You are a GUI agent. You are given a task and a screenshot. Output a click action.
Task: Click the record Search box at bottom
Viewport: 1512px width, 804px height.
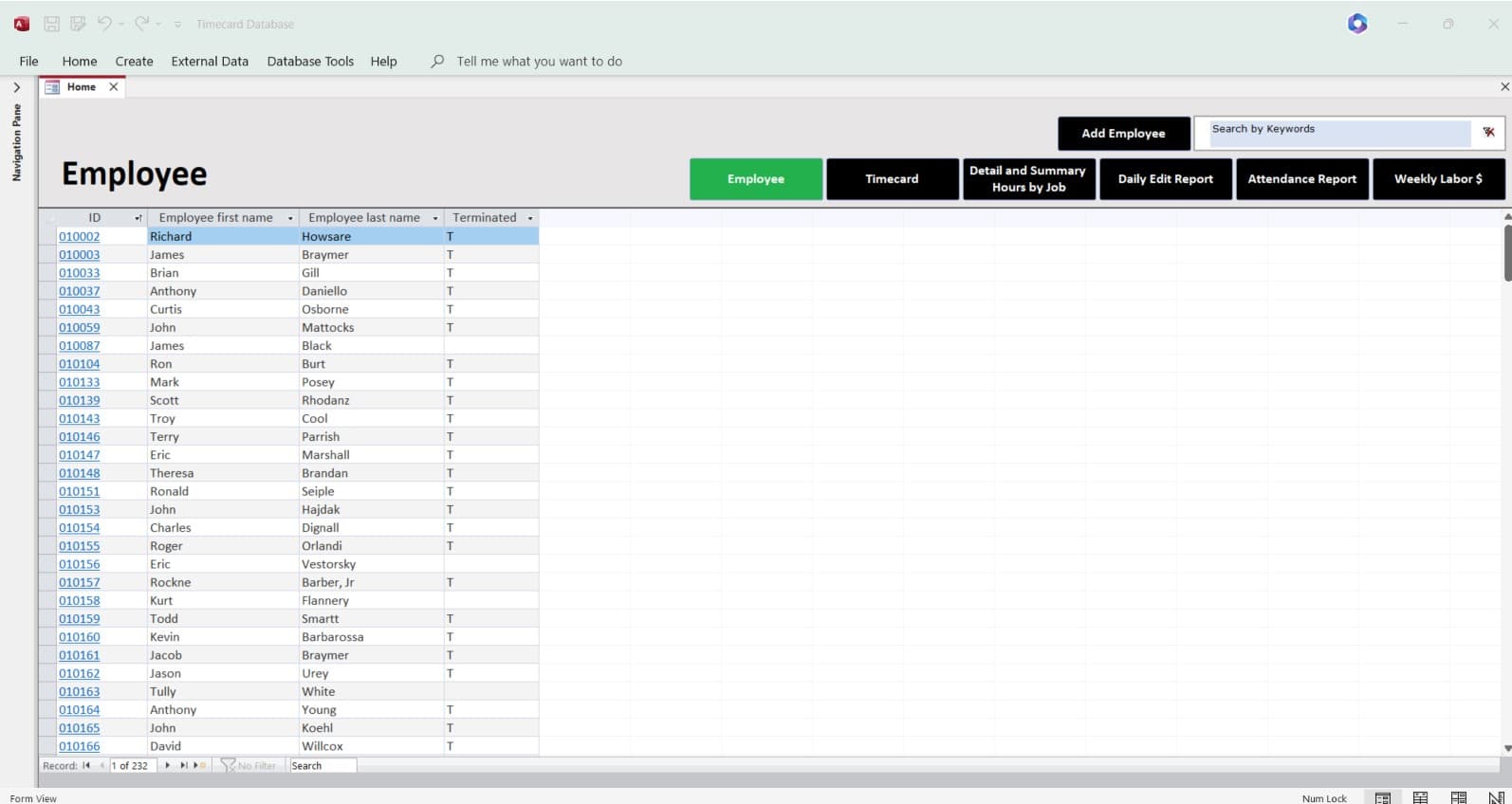point(323,765)
